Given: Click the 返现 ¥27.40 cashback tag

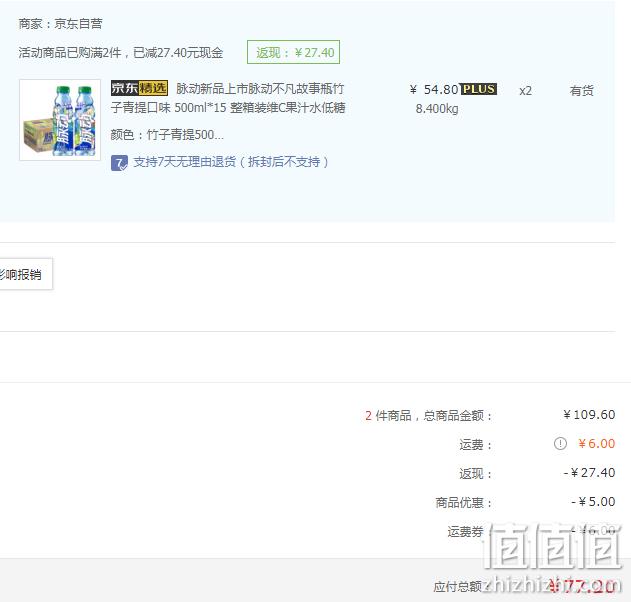Looking at the screenshot, I should pos(293,52).
